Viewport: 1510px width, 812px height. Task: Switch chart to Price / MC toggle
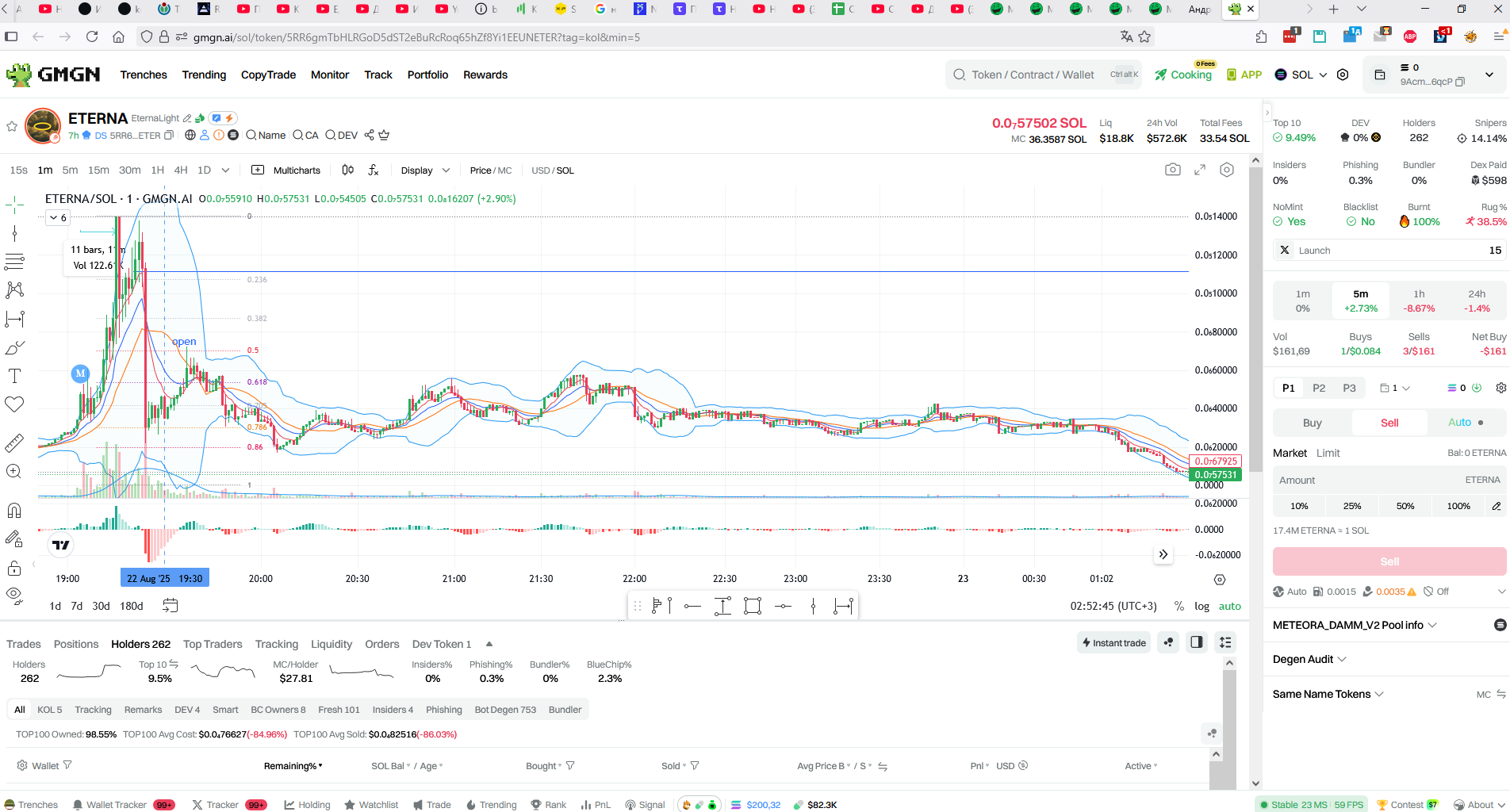(490, 170)
